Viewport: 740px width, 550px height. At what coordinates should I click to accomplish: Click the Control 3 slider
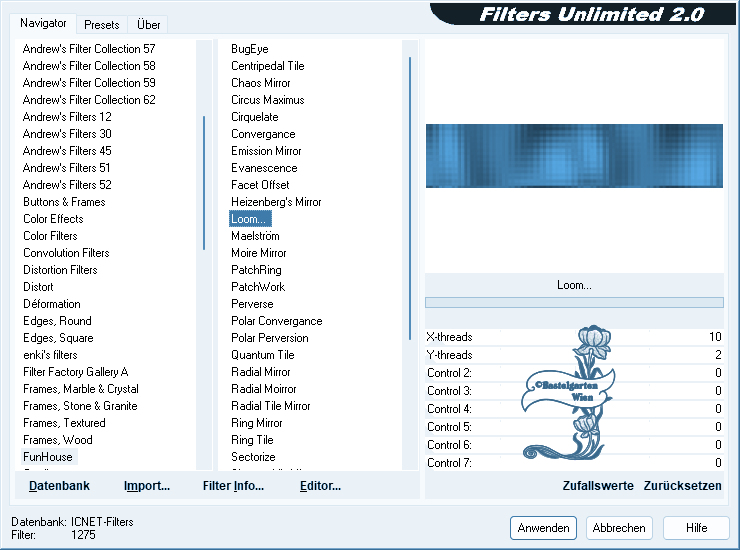pos(574,391)
